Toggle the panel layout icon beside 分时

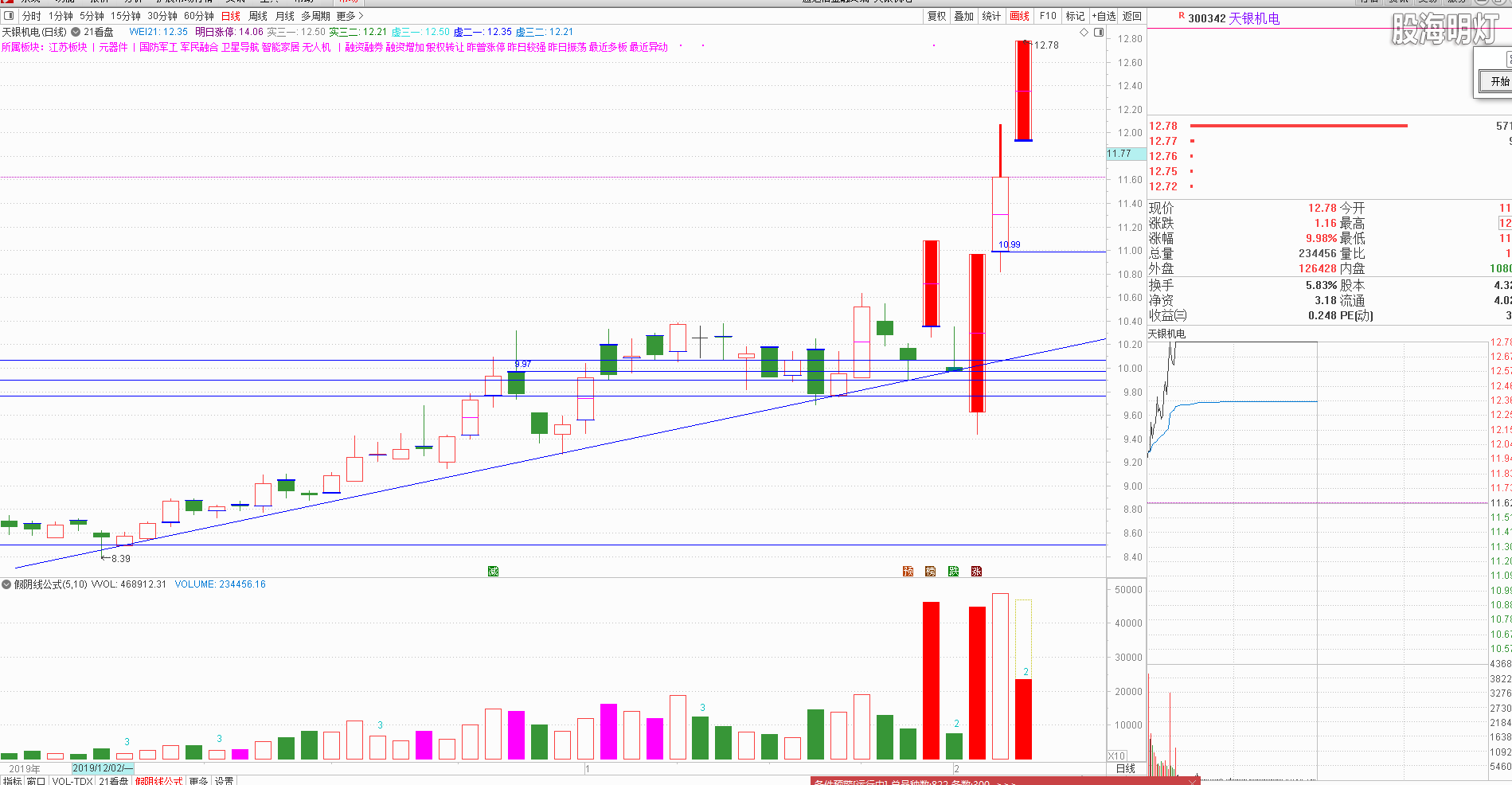pos(10,16)
